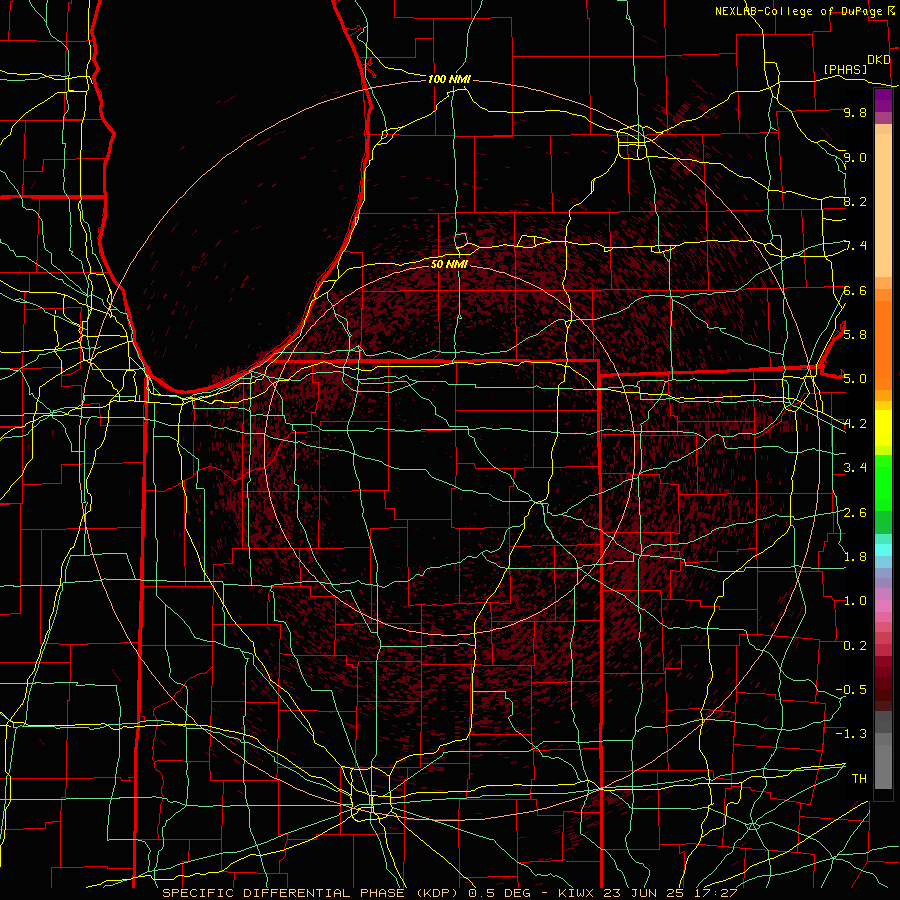Image resolution: width=900 pixels, height=900 pixels.
Task: Click the 2.6 scale value
Action: (x=855, y=512)
